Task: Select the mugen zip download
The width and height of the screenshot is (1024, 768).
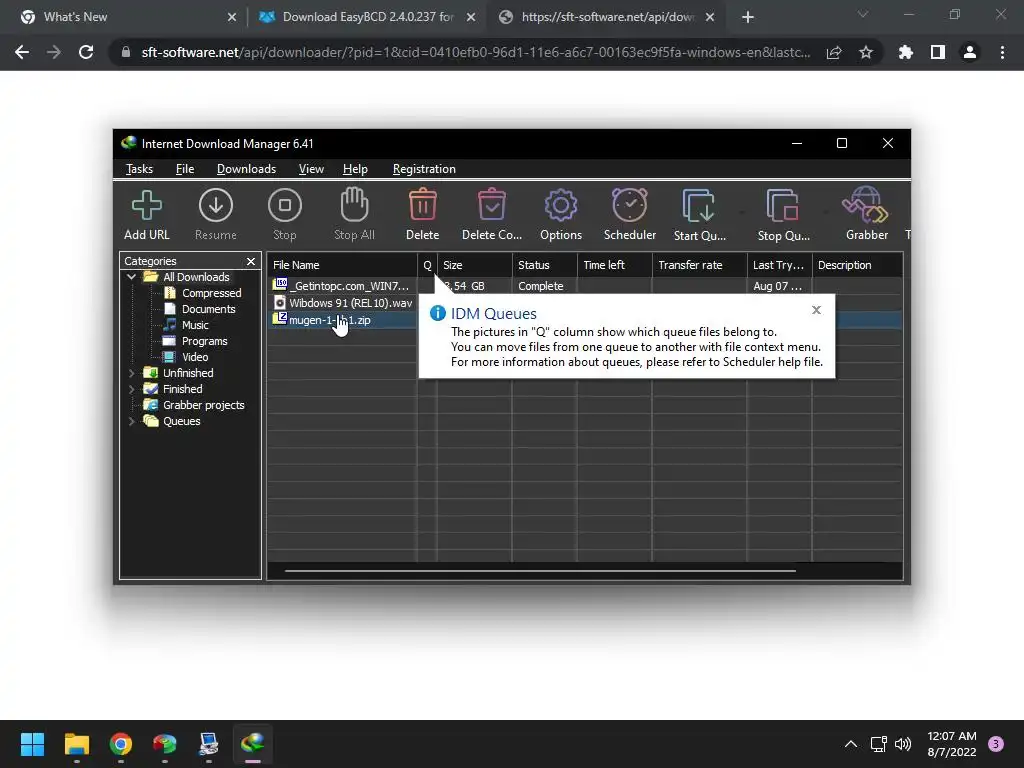Action: point(329,320)
